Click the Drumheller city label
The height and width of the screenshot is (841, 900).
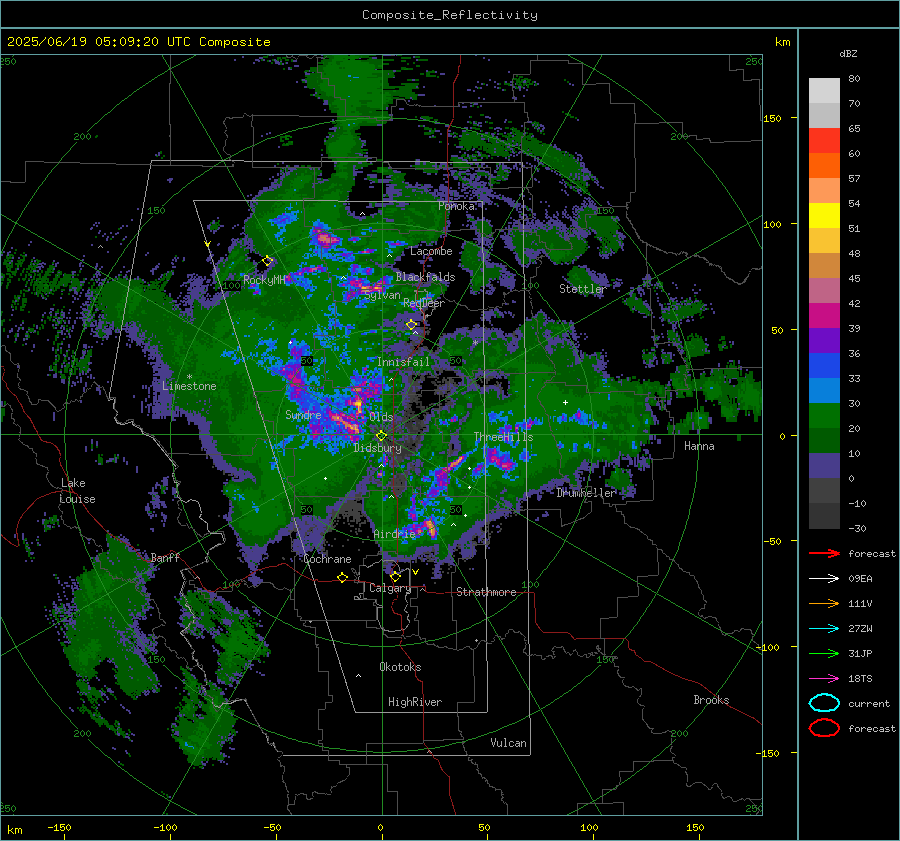pyautogui.click(x=586, y=493)
